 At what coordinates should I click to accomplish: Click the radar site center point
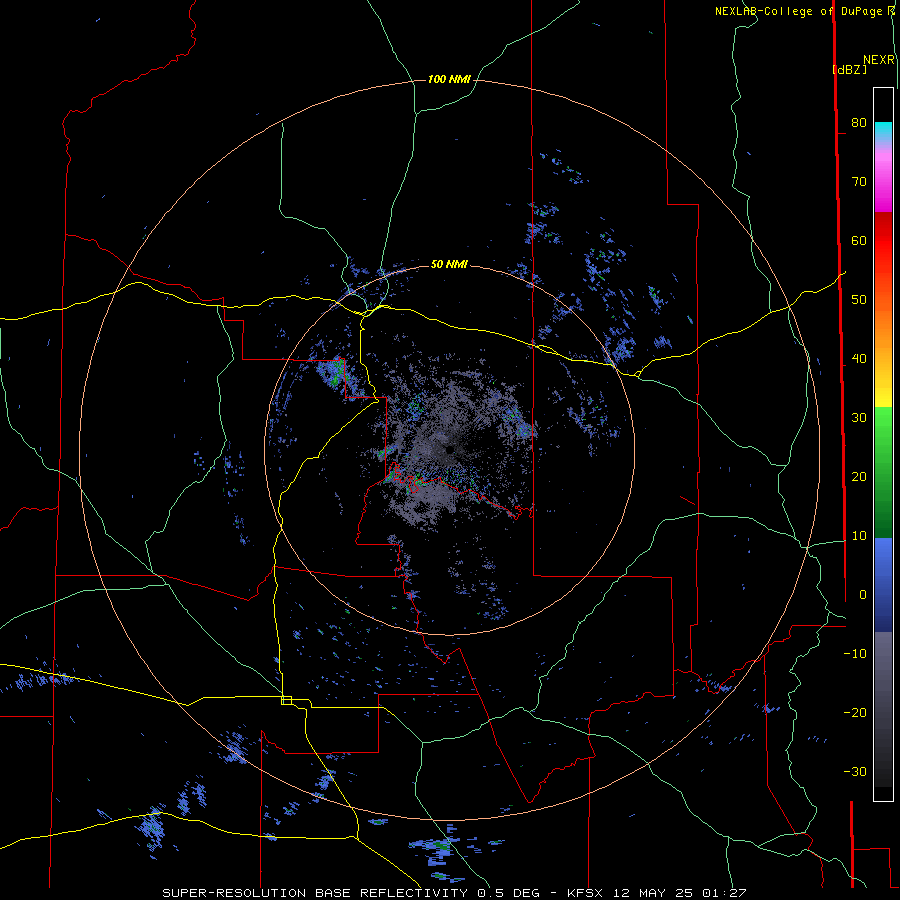point(449,449)
